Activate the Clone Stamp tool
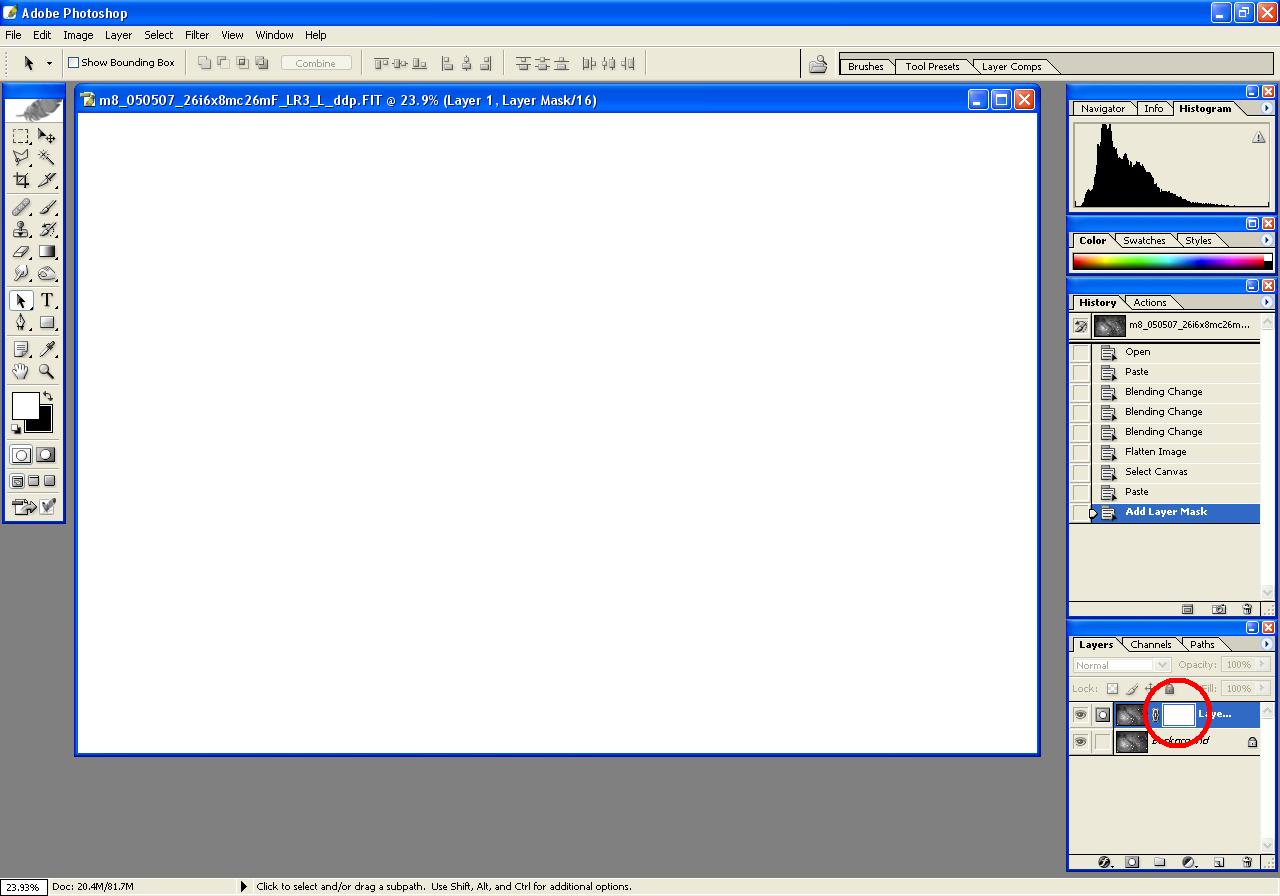The height and width of the screenshot is (896, 1280). [x=21, y=229]
